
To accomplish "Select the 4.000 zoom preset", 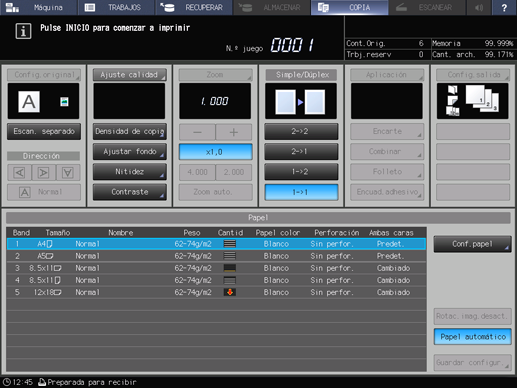I will (197, 172).
